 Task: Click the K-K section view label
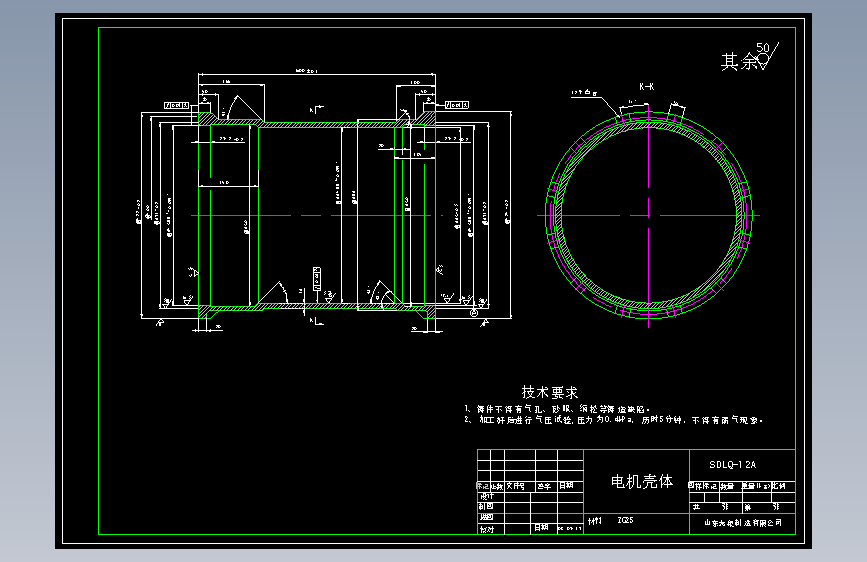647,87
